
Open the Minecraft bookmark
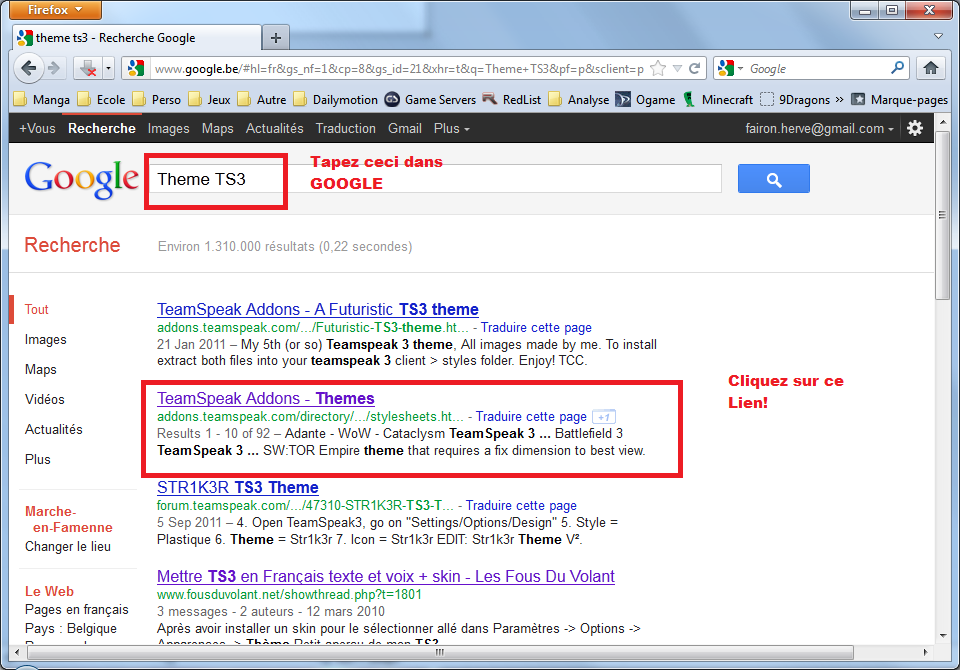(x=718, y=99)
